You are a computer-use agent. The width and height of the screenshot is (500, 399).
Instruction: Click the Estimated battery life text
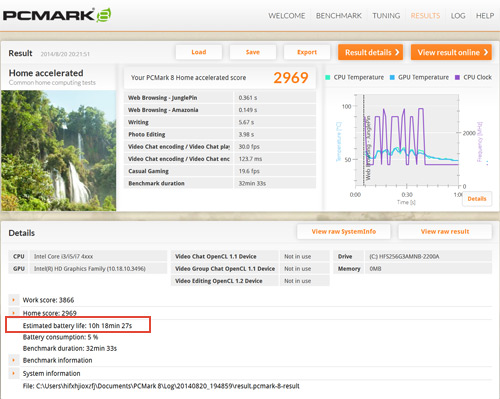tap(77, 326)
